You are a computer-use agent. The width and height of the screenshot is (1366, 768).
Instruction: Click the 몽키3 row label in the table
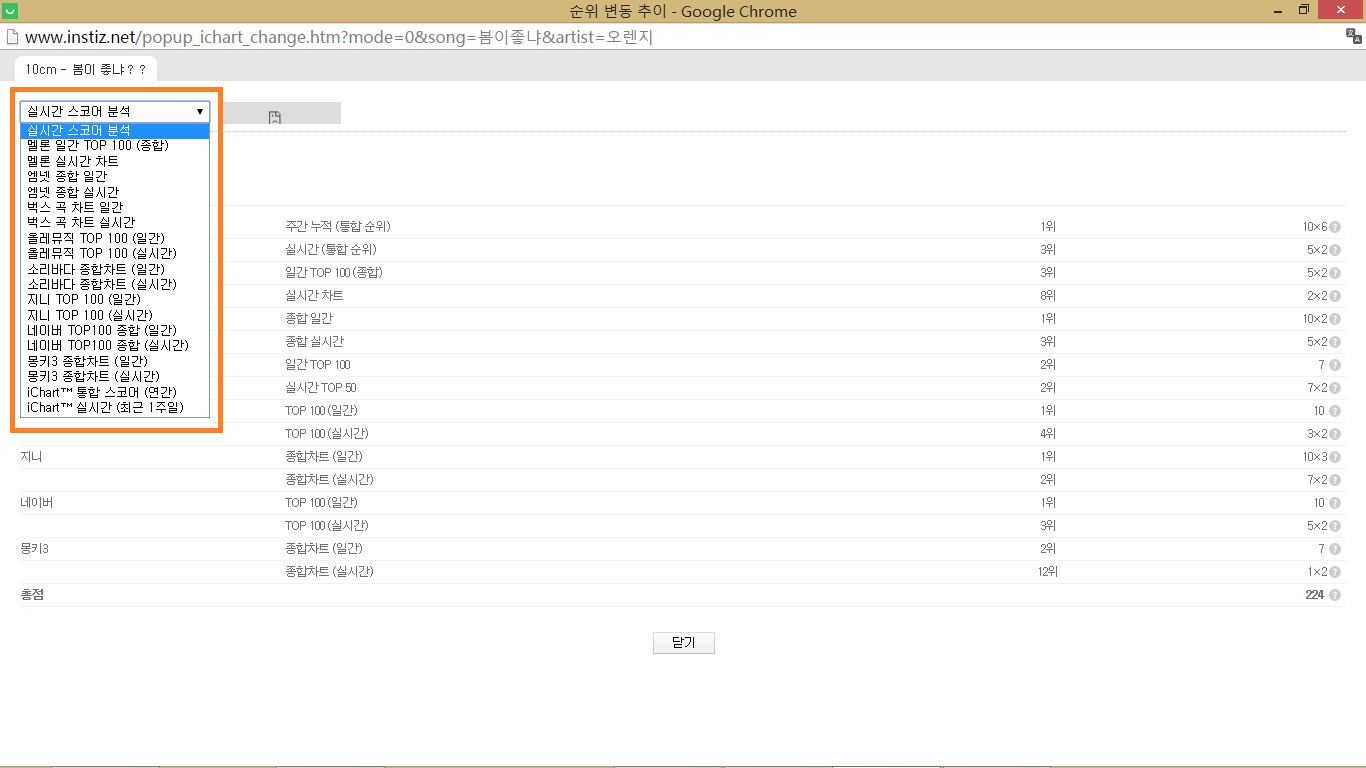34,549
